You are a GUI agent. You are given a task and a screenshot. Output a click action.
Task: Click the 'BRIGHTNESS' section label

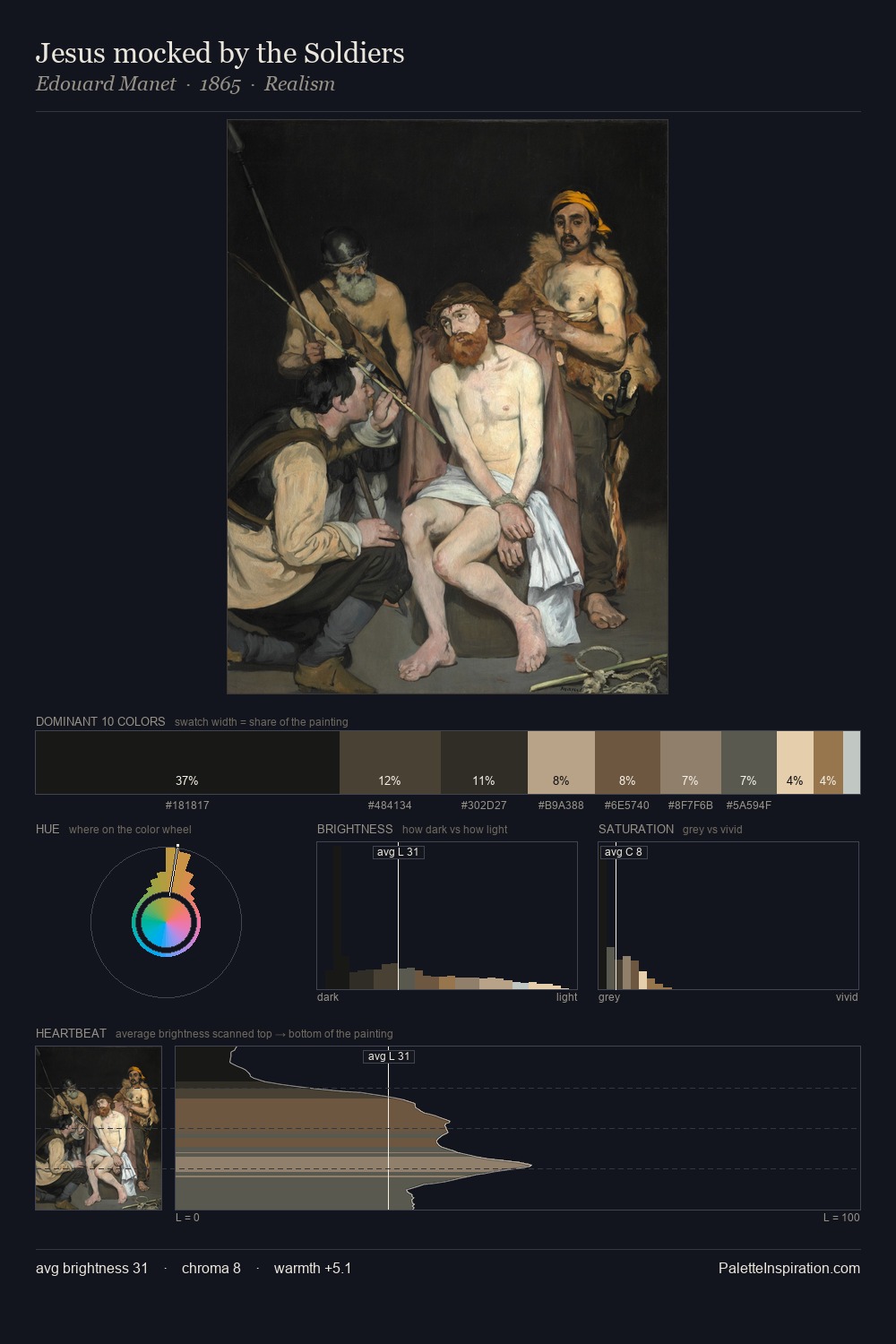pyautogui.click(x=355, y=829)
